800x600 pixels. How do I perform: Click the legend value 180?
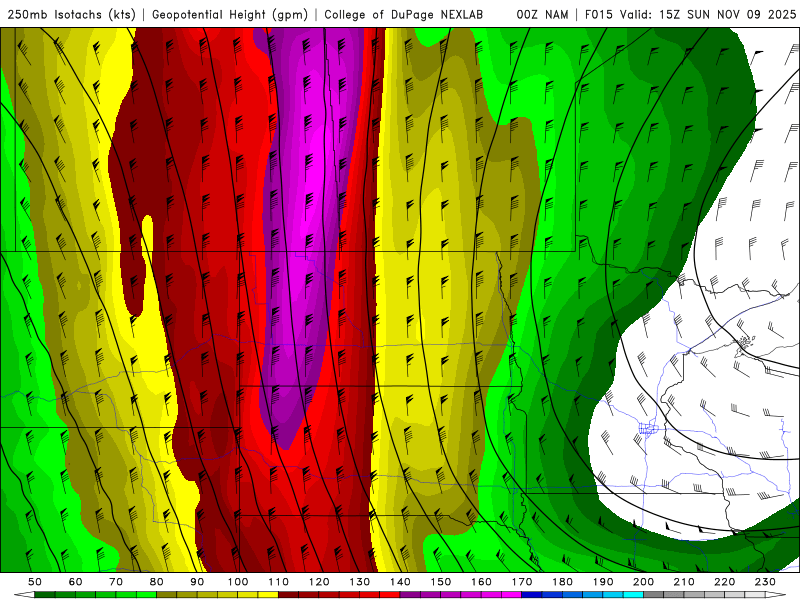click(x=562, y=582)
